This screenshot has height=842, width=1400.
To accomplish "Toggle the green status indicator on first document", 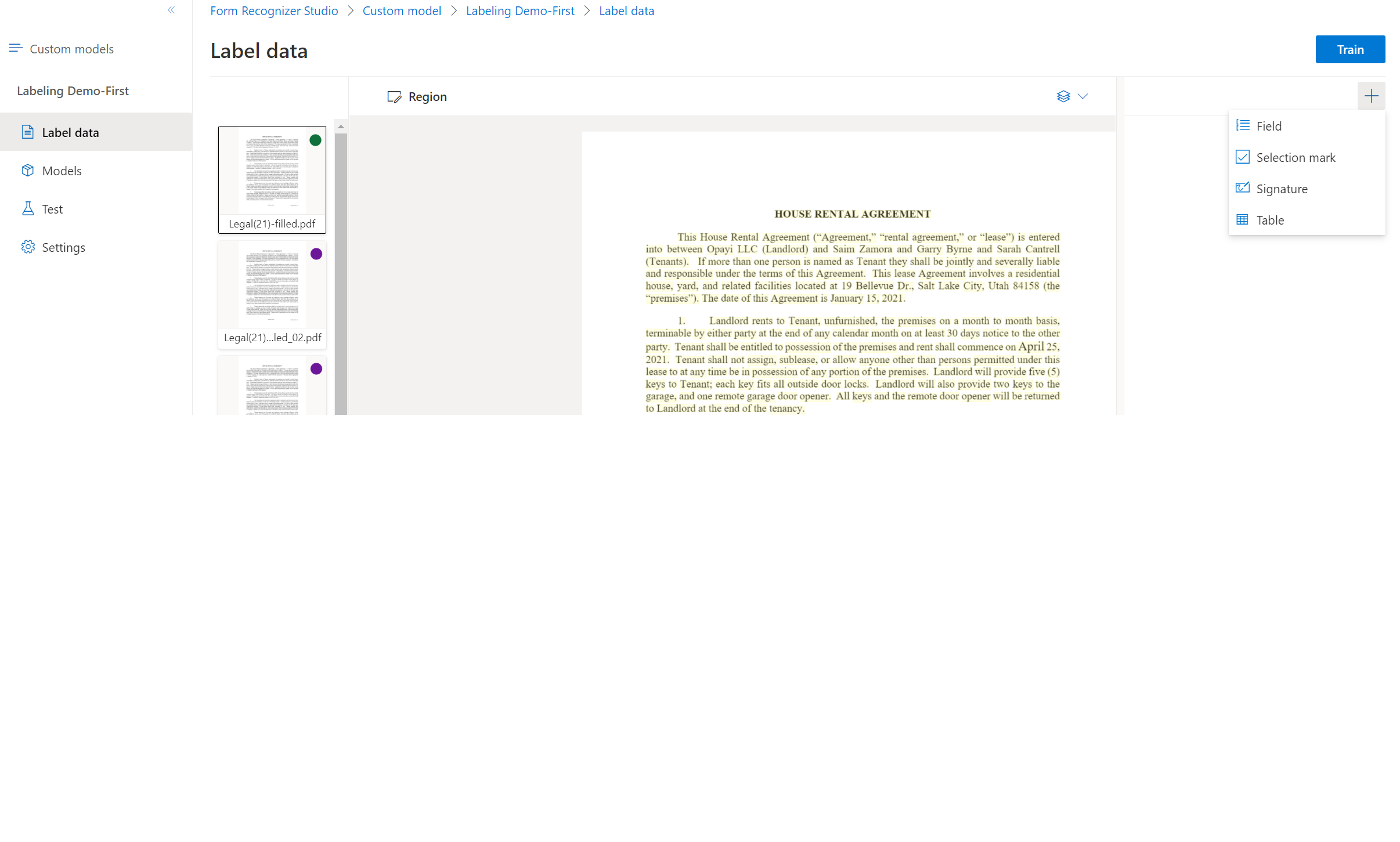I will click(316, 141).
